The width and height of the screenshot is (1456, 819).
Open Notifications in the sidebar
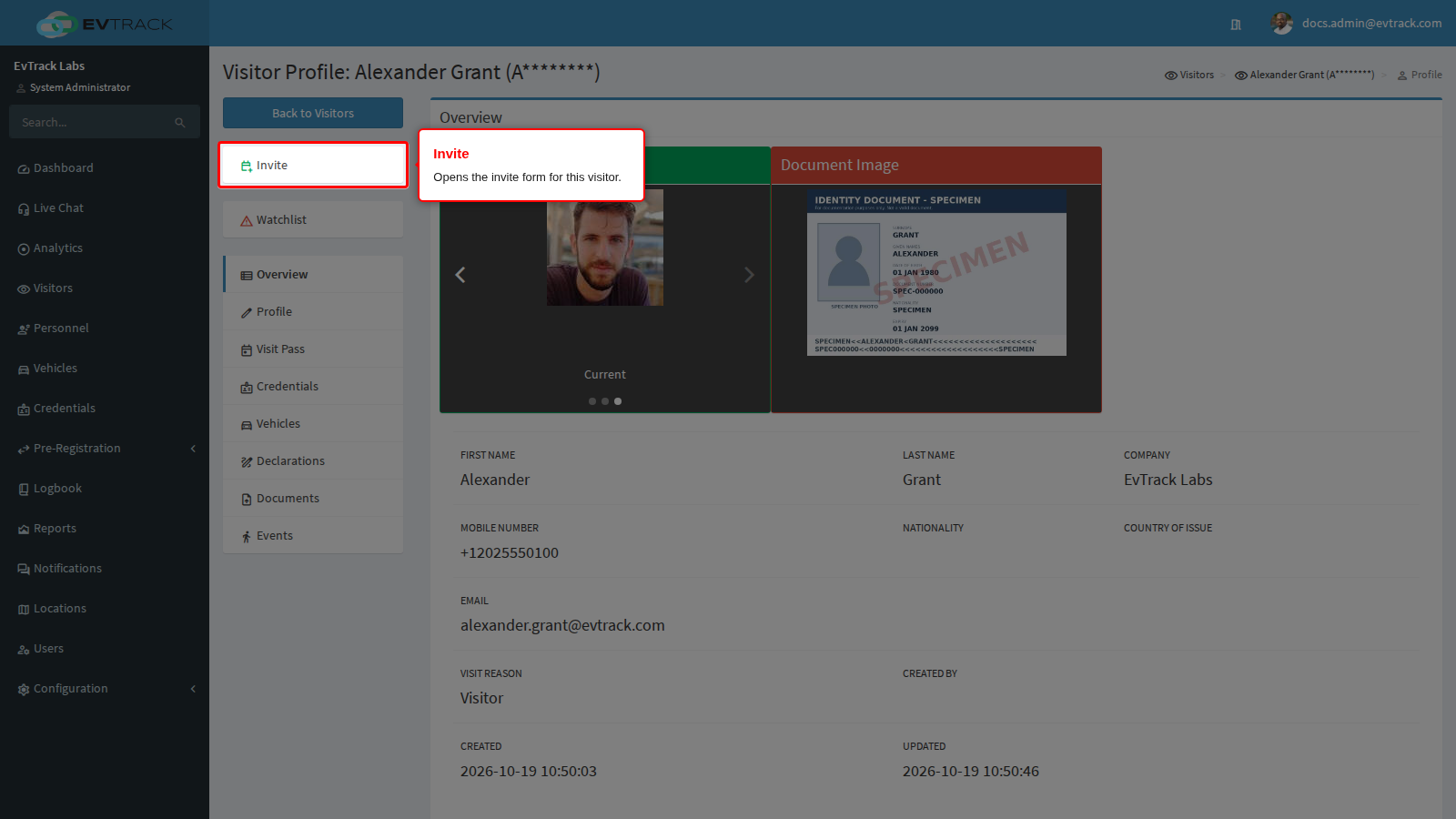pyautogui.click(x=105, y=569)
